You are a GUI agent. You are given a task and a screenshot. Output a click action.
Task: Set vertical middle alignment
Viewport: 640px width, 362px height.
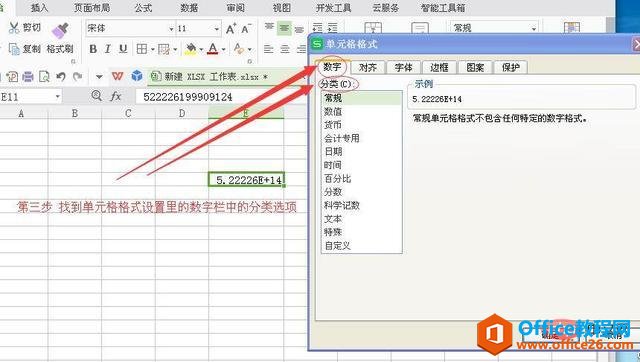pyautogui.click(x=284, y=28)
